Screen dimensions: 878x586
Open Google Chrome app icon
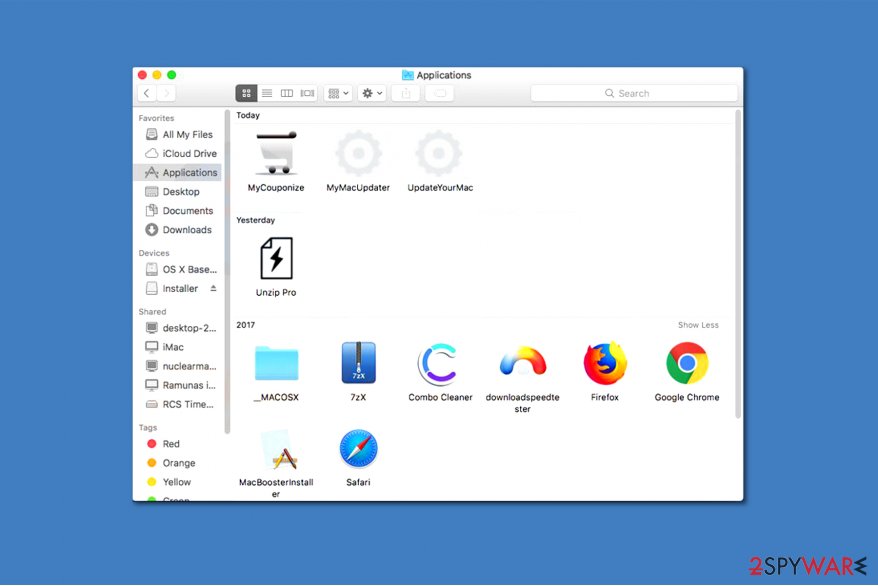pos(687,363)
